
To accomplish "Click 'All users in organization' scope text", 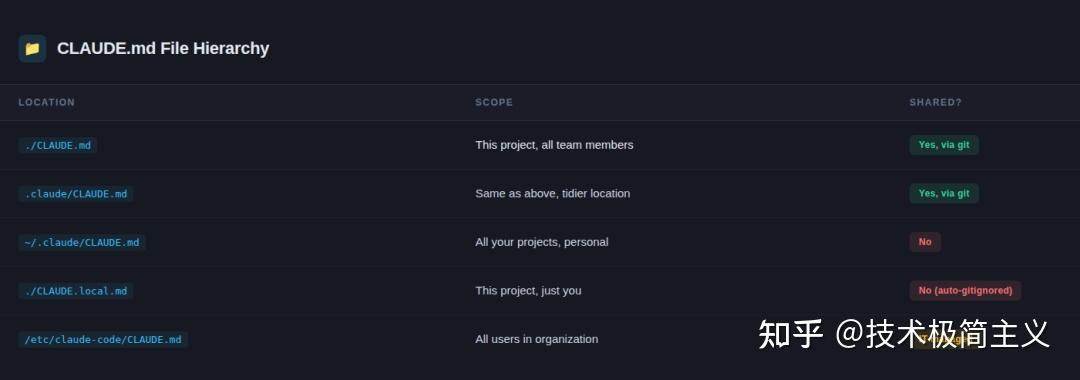I will pyautogui.click(x=537, y=339).
